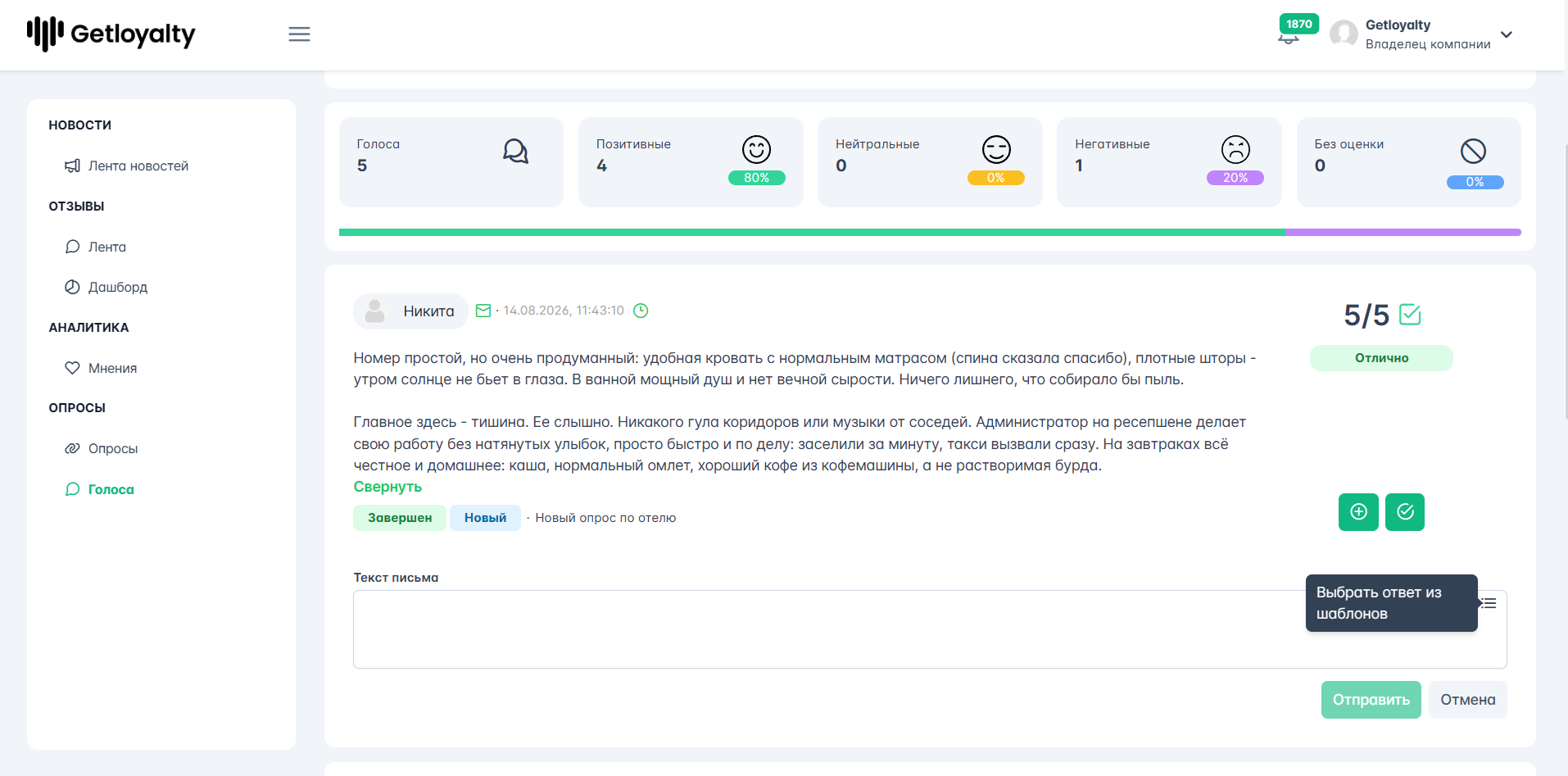Click the clock icon beside the review date
The image size is (1568, 776).
coord(641,311)
